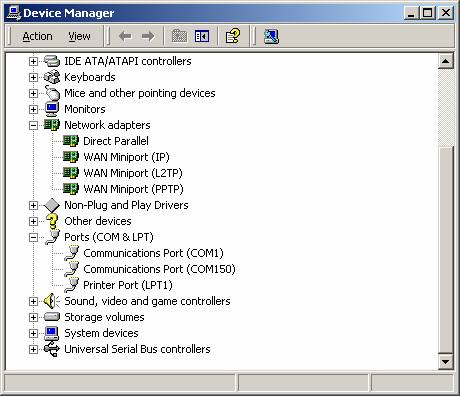The width and height of the screenshot is (460, 396).
Task: Click the Storage volumes drive icon
Action: coord(52,317)
